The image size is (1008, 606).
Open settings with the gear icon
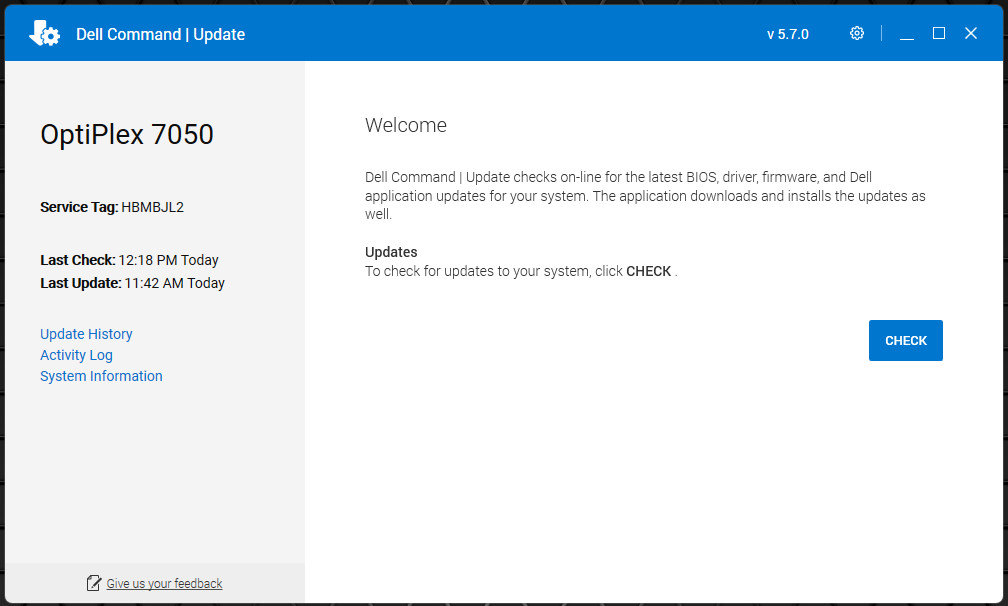(856, 33)
